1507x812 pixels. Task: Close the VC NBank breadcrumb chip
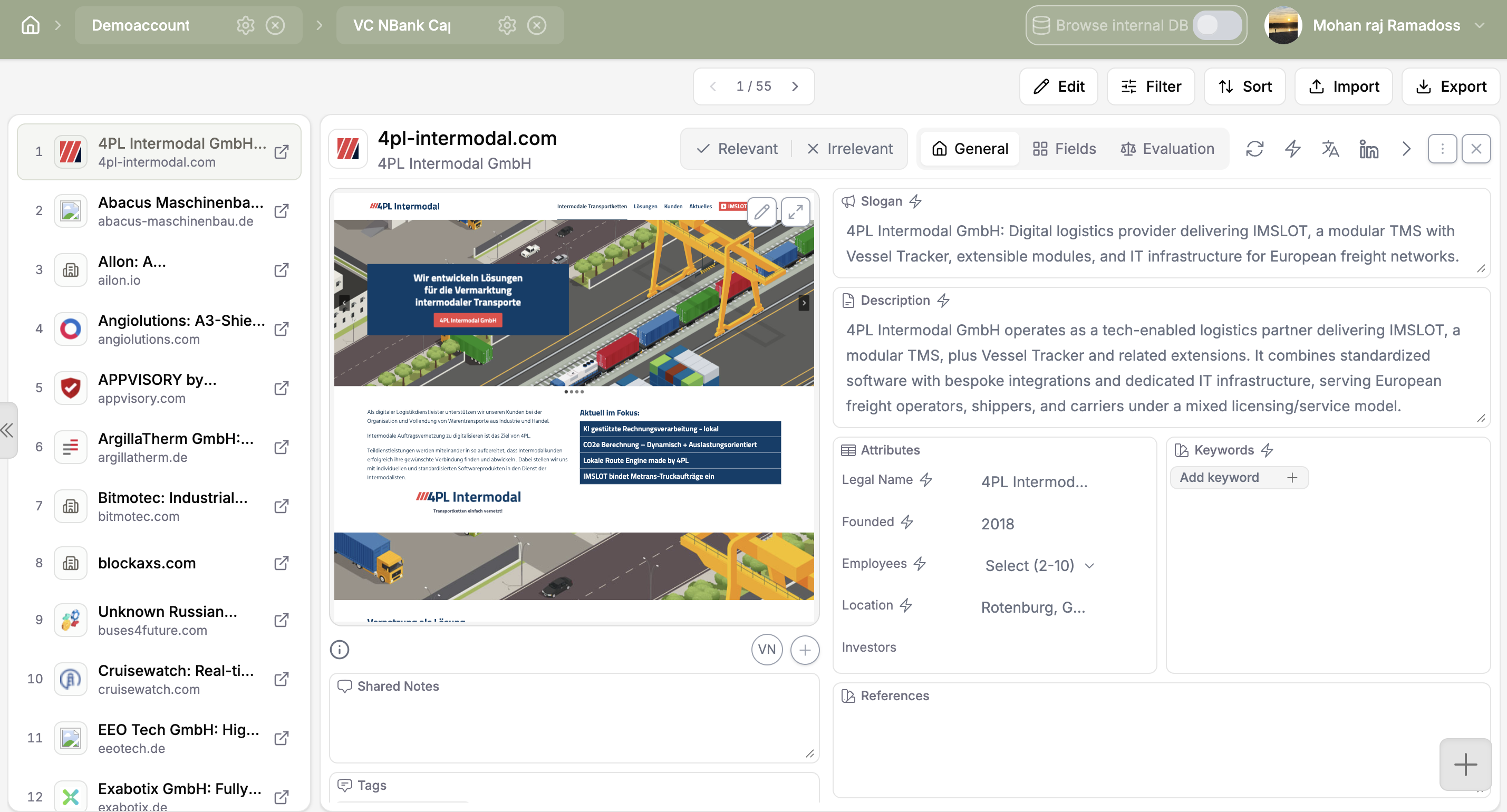click(536, 25)
